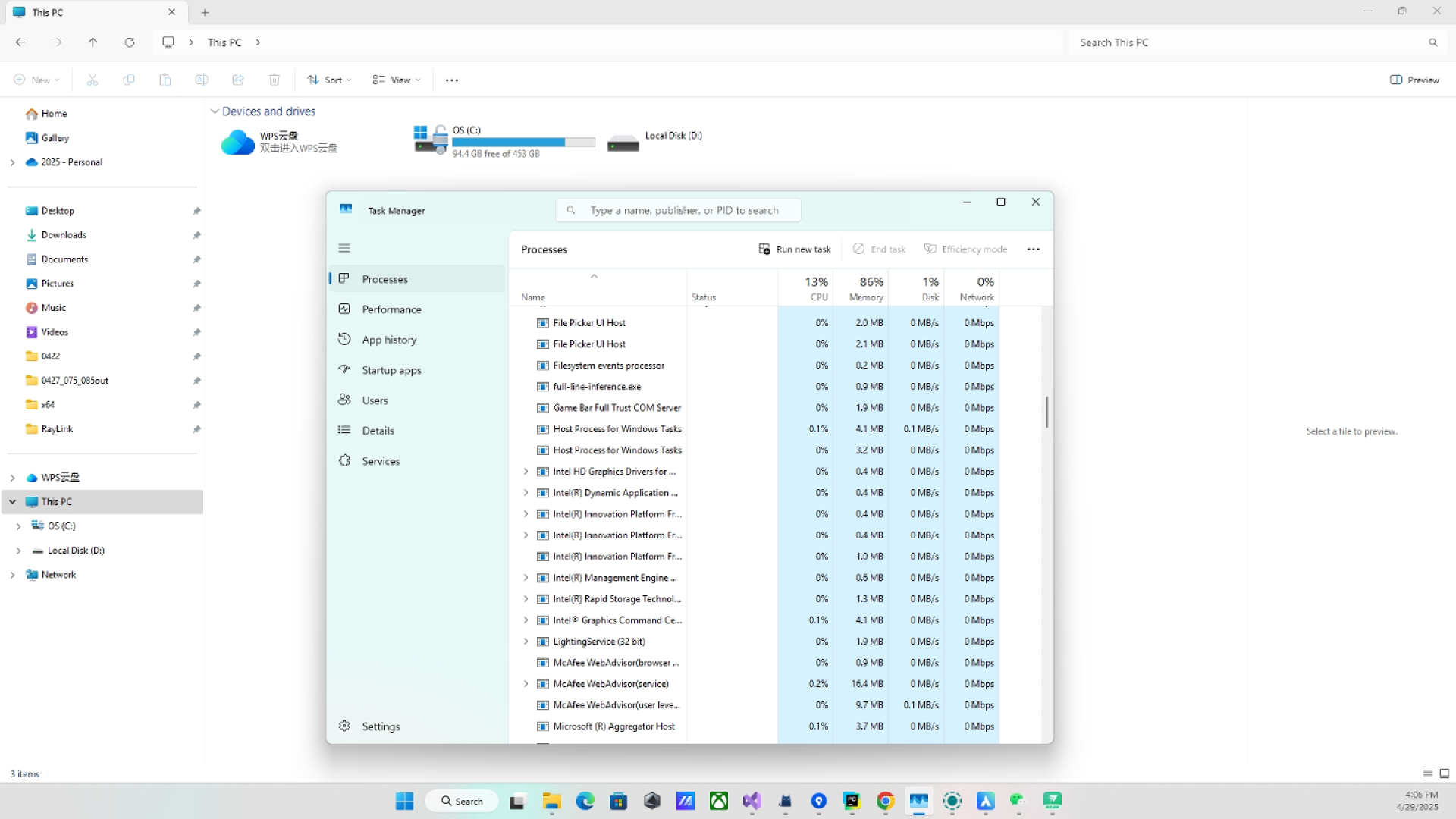Open the Processes page in Task Manager
Viewport: 1456px width, 819px height.
[x=417, y=279]
